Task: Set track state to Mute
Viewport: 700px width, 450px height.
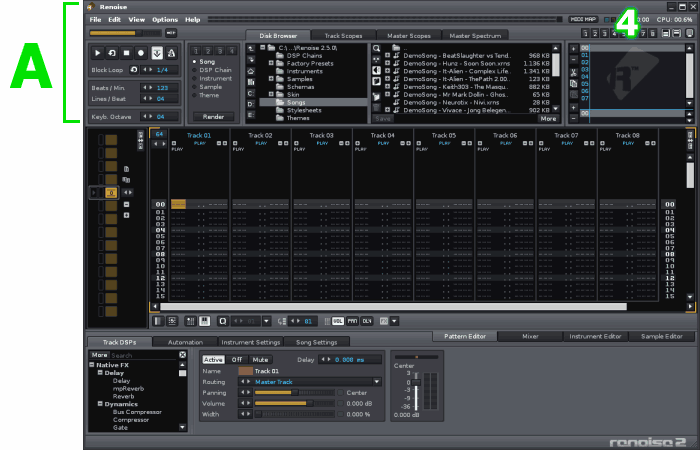Action: 260,360
